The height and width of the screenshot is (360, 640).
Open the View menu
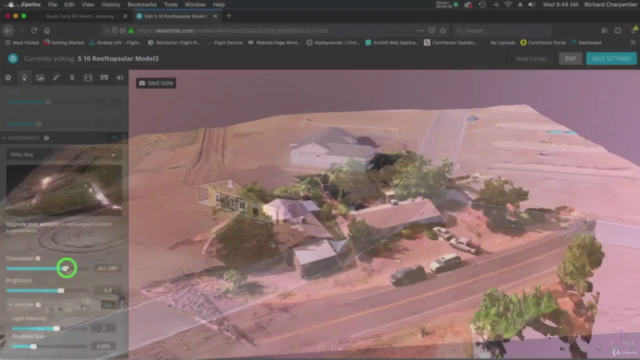pyautogui.click(x=88, y=4)
